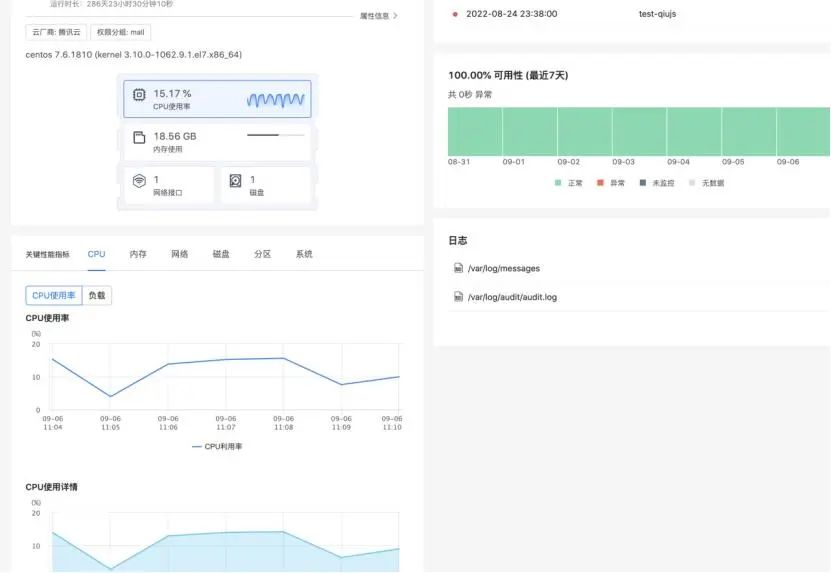Viewport: 831px width, 573px height.
Task: Toggle the 异常 legend item
Action: coord(610,183)
